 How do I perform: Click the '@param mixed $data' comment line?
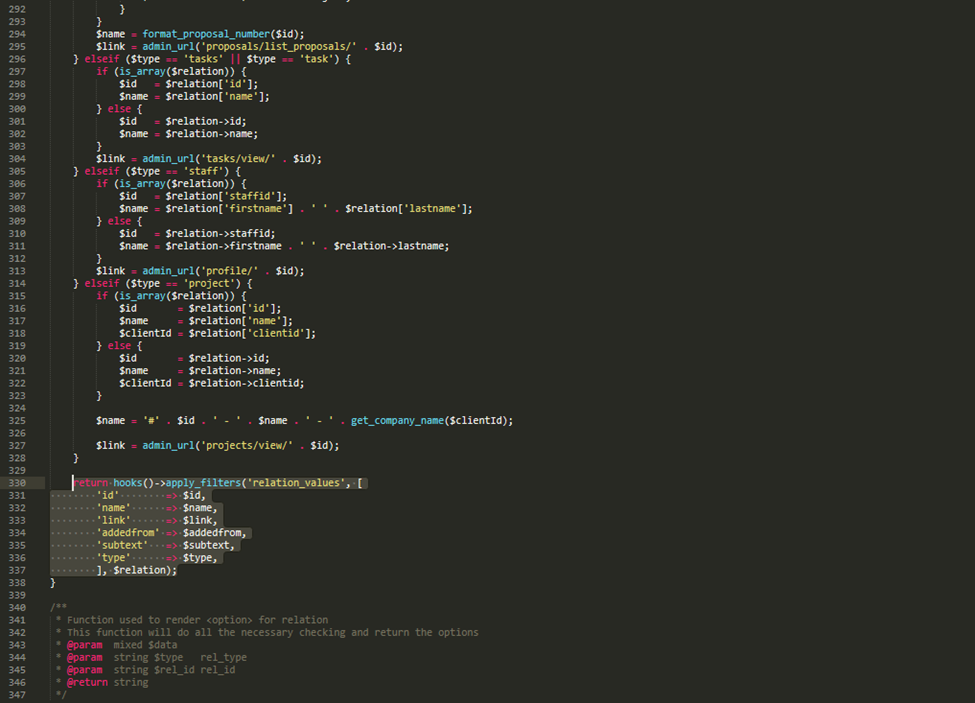[x=122, y=645]
